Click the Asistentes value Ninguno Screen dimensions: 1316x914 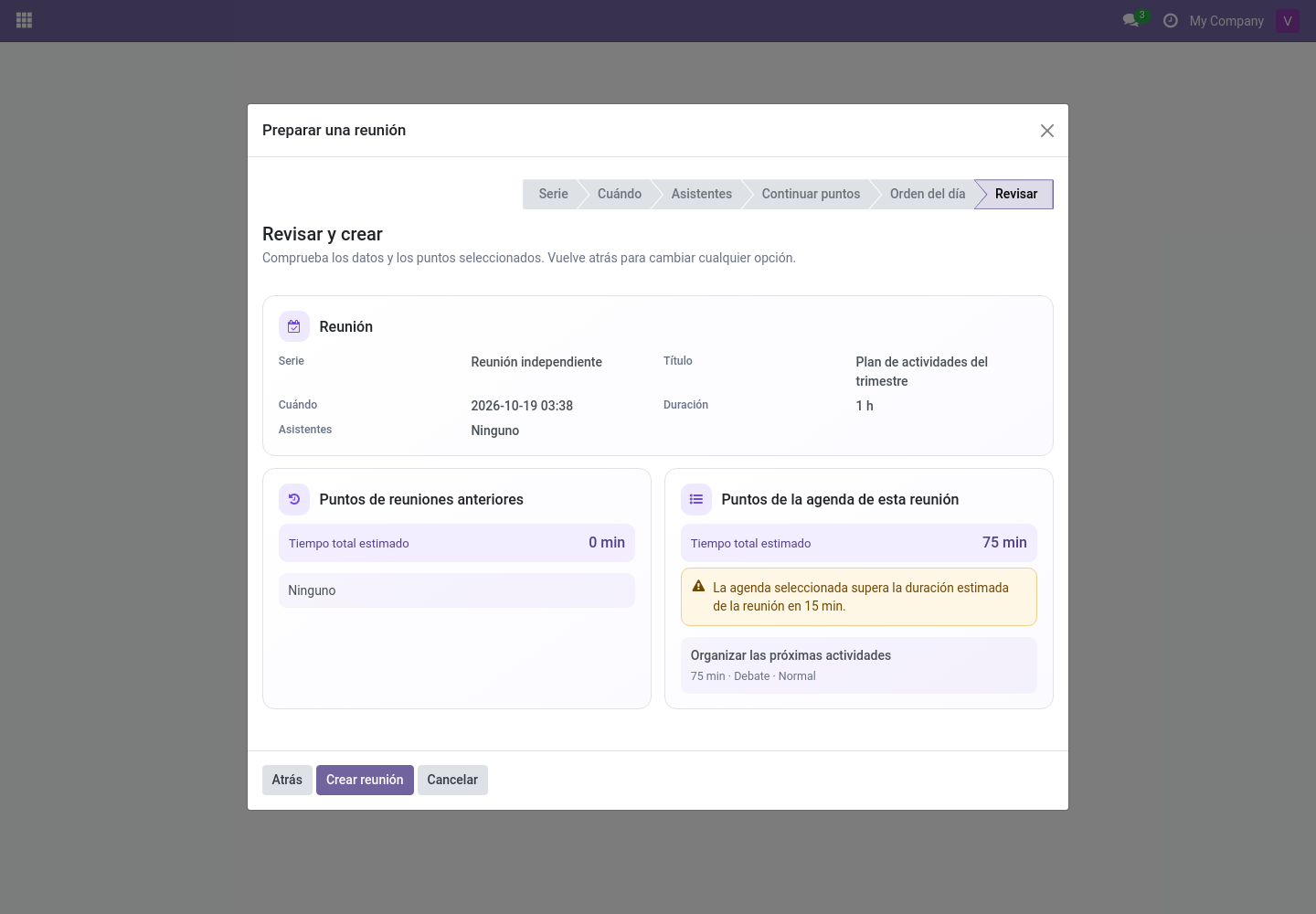tap(495, 430)
